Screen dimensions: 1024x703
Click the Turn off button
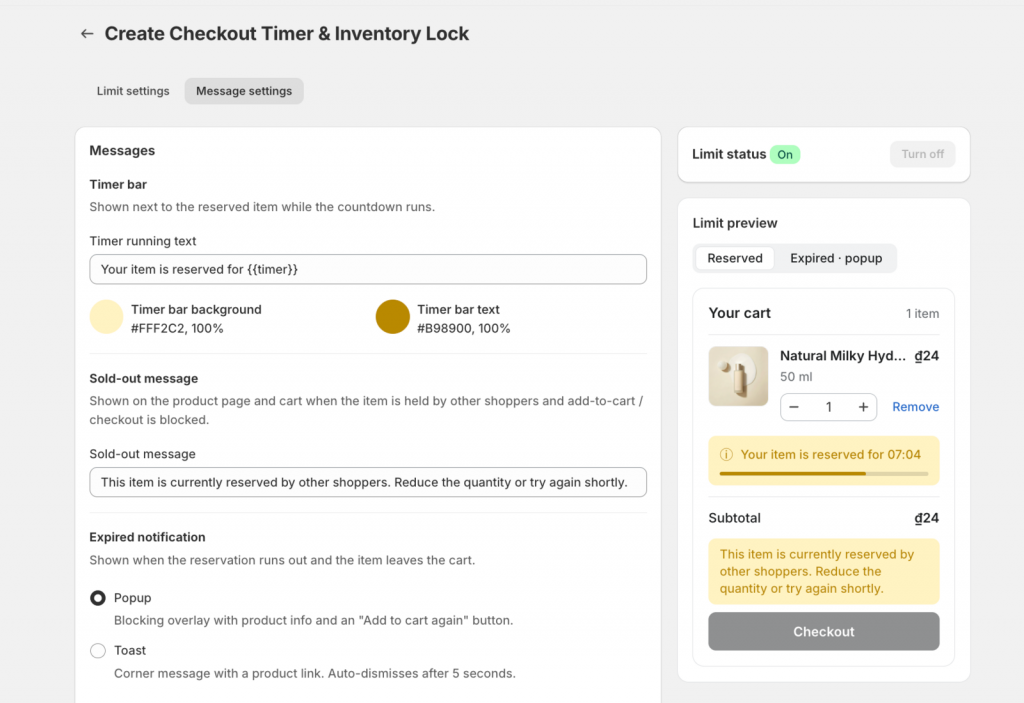[x=922, y=154]
